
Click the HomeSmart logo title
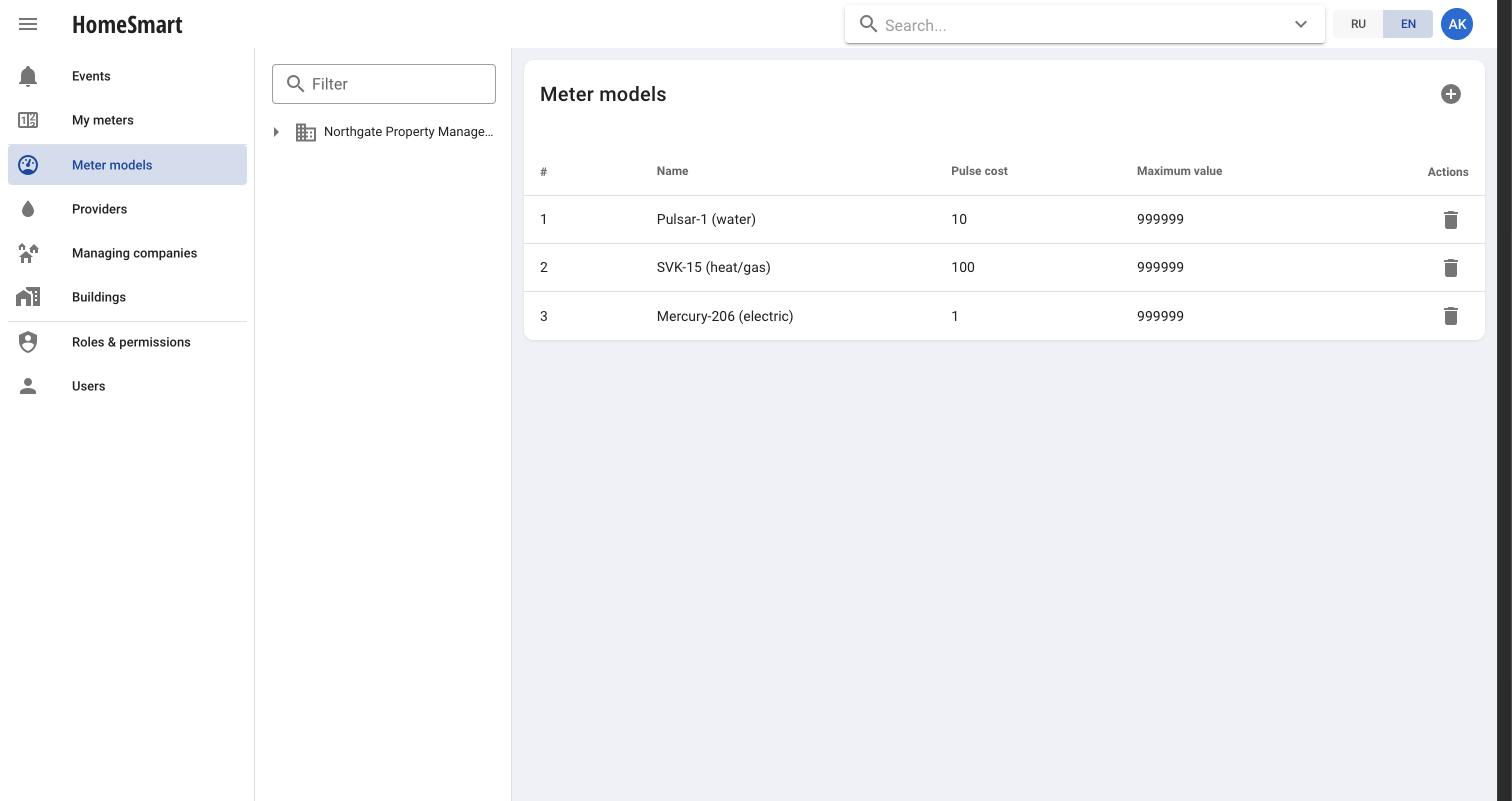[x=127, y=24]
